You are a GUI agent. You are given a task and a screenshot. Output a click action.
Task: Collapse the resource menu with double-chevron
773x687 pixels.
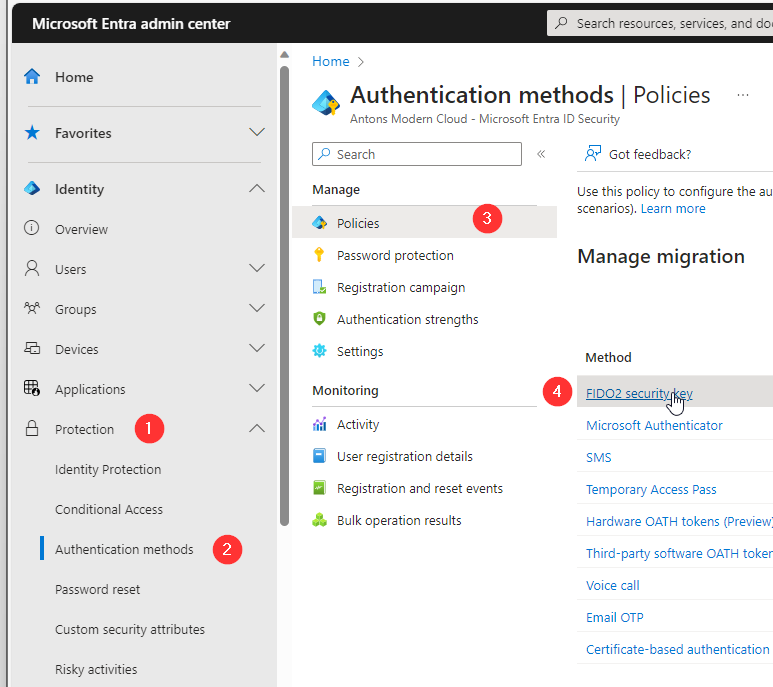click(x=541, y=154)
